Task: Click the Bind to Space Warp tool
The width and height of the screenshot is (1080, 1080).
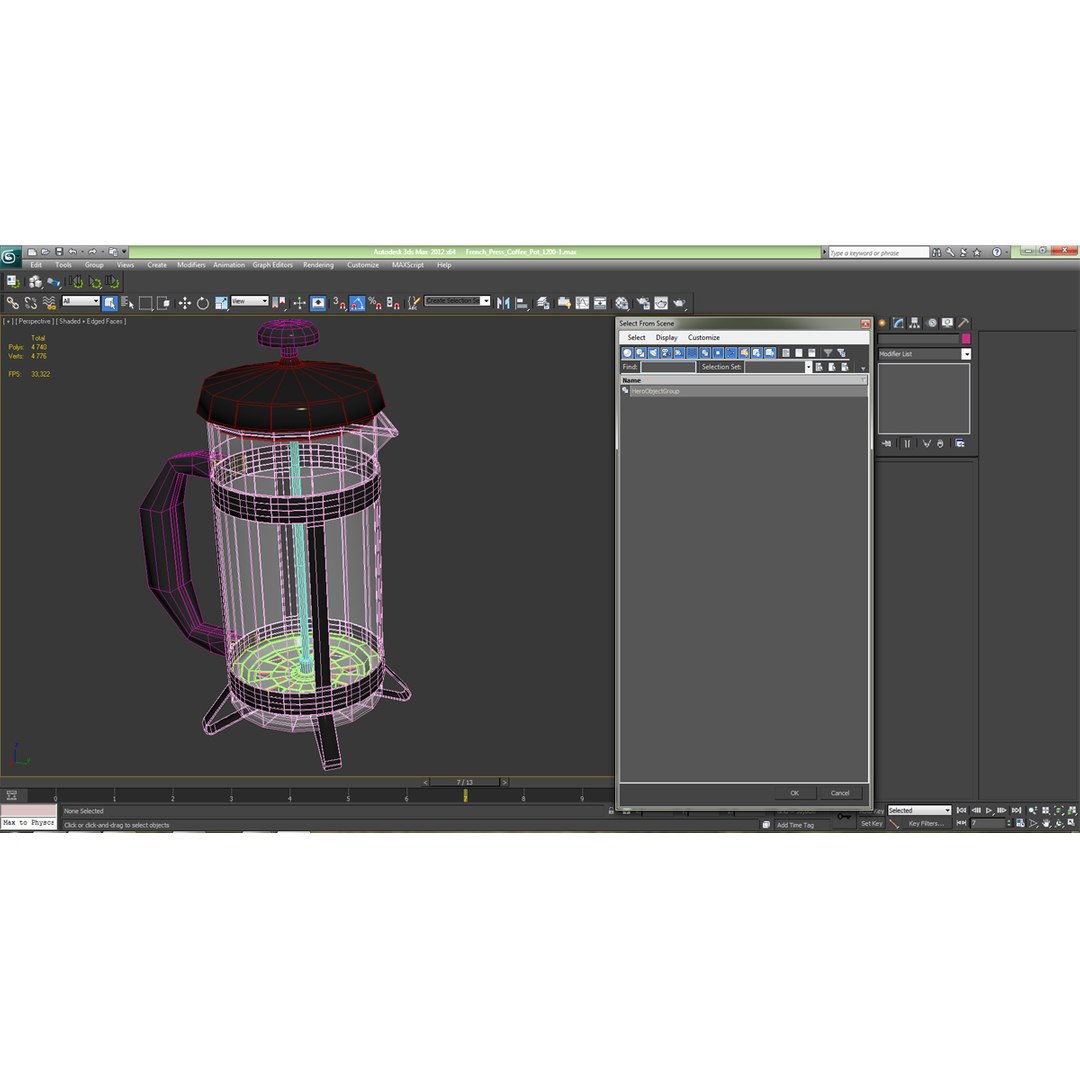Action: click(49, 303)
